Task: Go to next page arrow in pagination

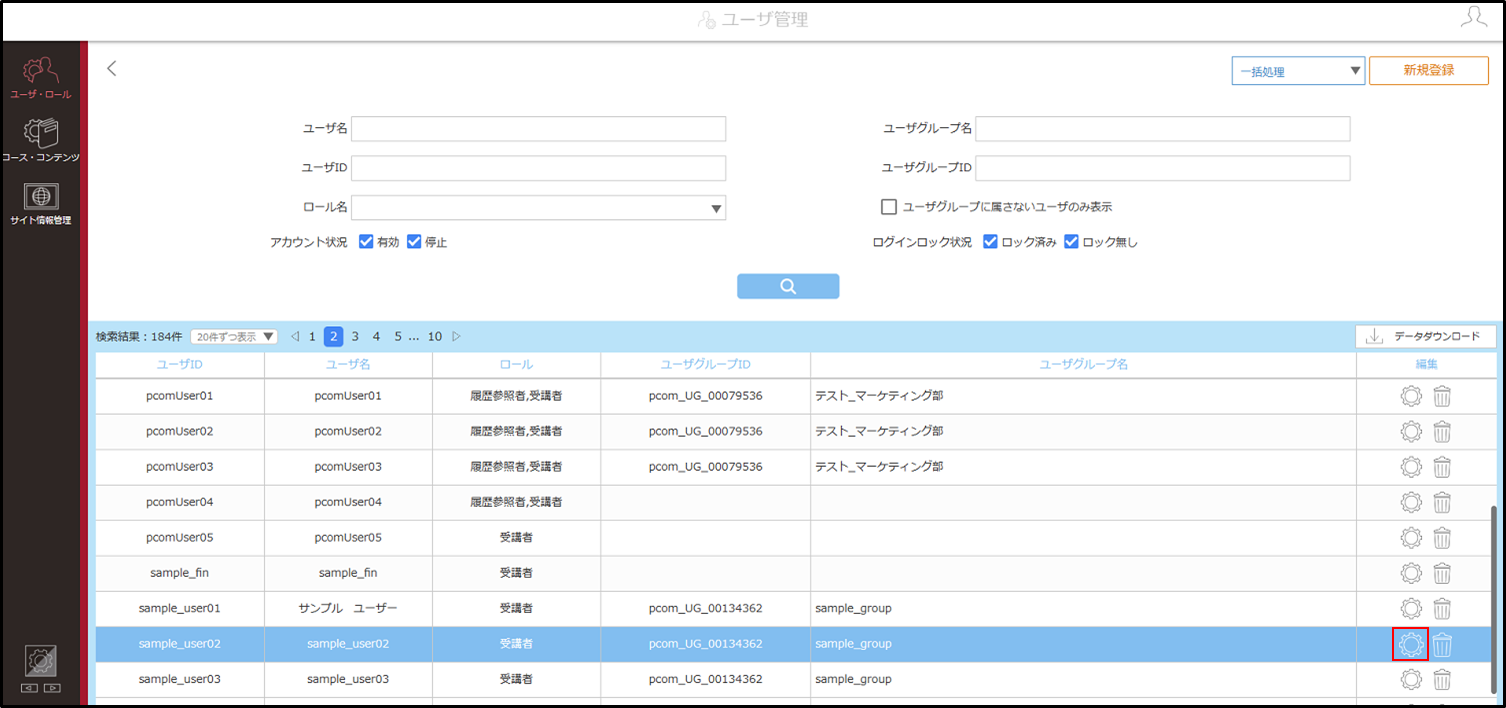Action: [x=457, y=337]
